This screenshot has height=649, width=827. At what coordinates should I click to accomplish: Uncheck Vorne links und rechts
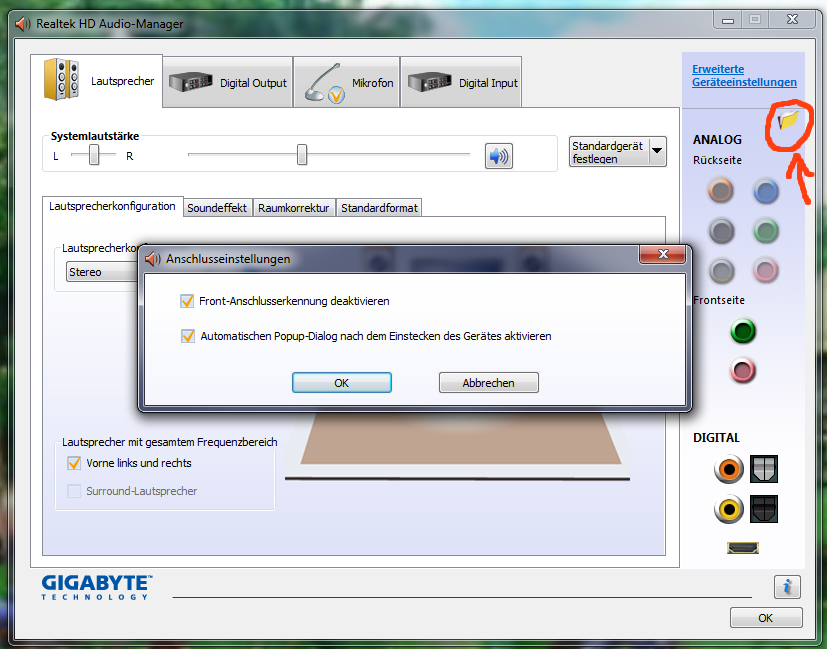(x=74, y=463)
